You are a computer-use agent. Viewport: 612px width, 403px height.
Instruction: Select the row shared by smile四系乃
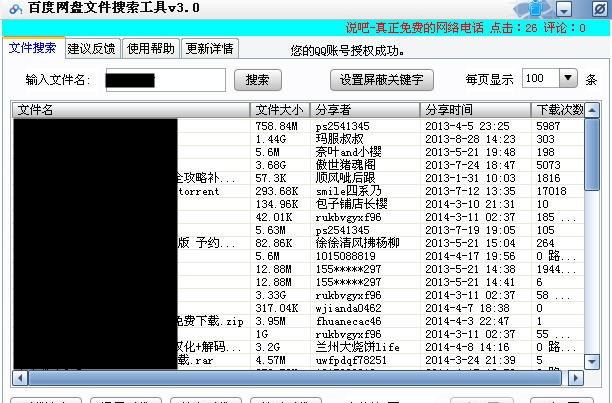point(299,191)
